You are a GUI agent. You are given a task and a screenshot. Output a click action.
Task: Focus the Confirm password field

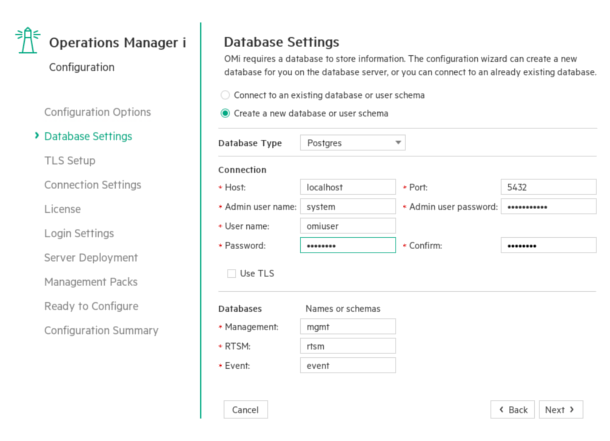[x=549, y=245]
